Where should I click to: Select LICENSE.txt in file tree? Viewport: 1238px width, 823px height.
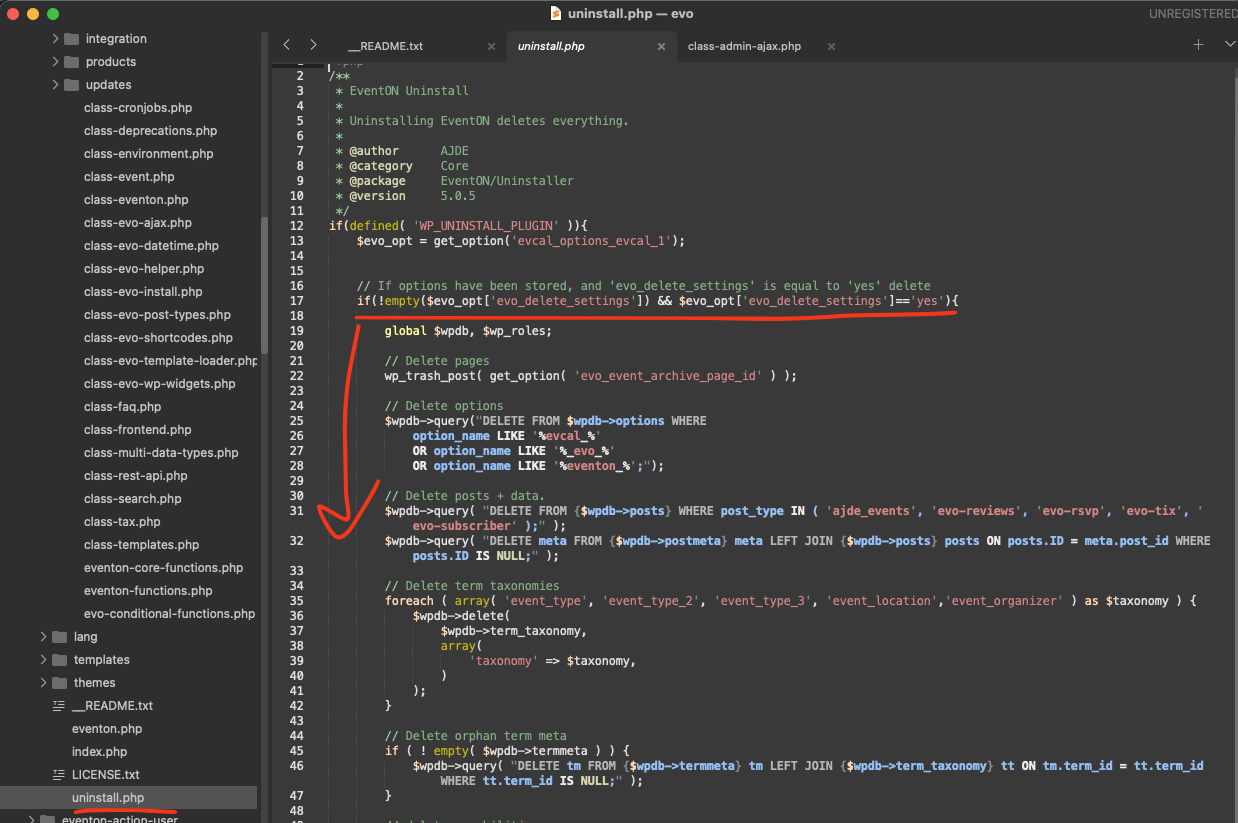(x=105, y=775)
